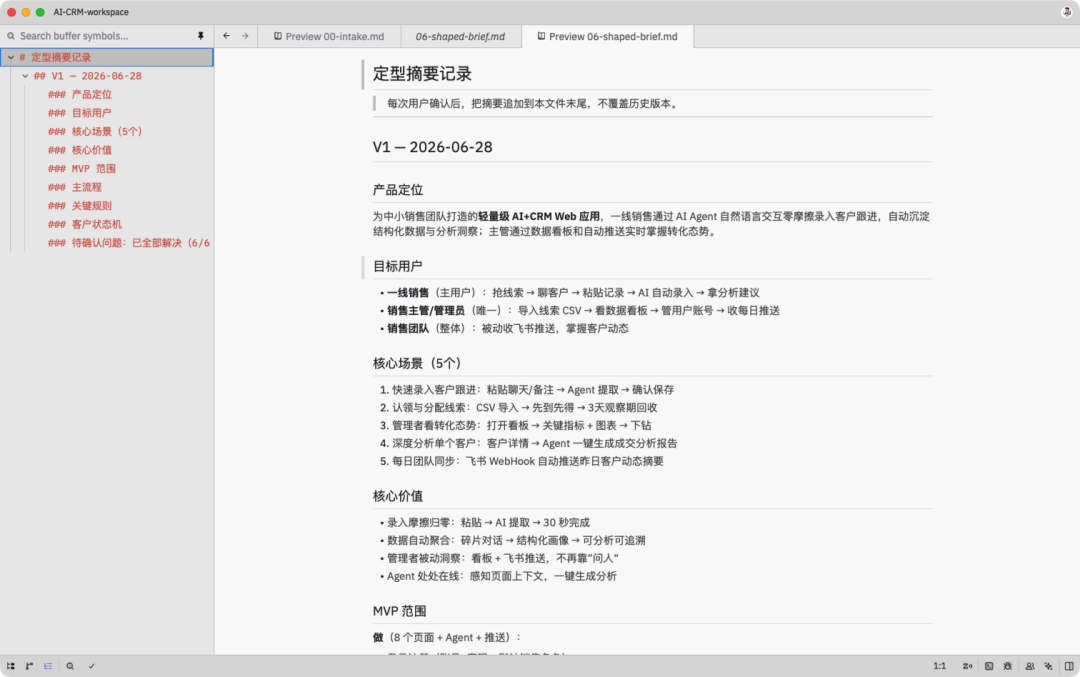Click the 1:1 cursor position indicator

(x=939, y=666)
